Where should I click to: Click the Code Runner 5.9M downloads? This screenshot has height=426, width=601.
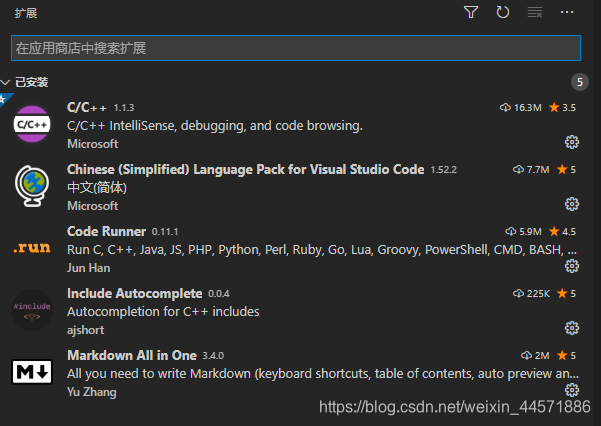523,232
